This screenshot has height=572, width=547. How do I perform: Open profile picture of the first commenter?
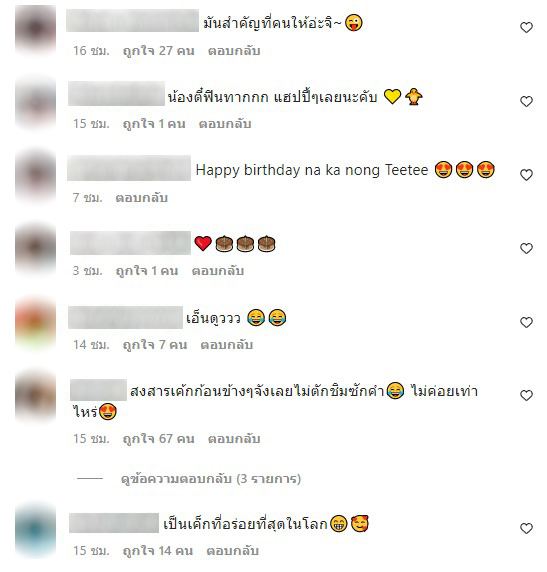point(35,29)
